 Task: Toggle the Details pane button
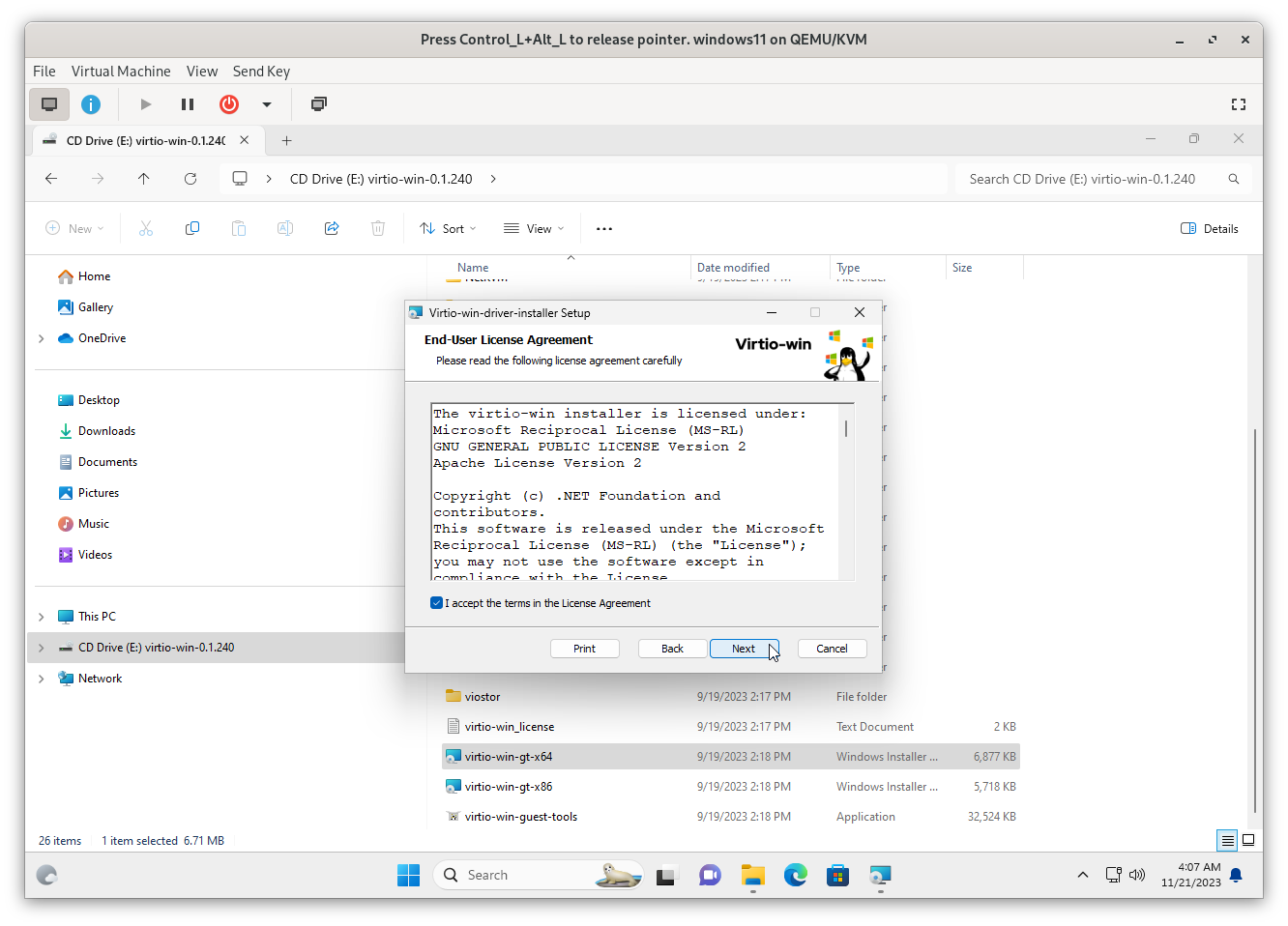tap(1210, 229)
